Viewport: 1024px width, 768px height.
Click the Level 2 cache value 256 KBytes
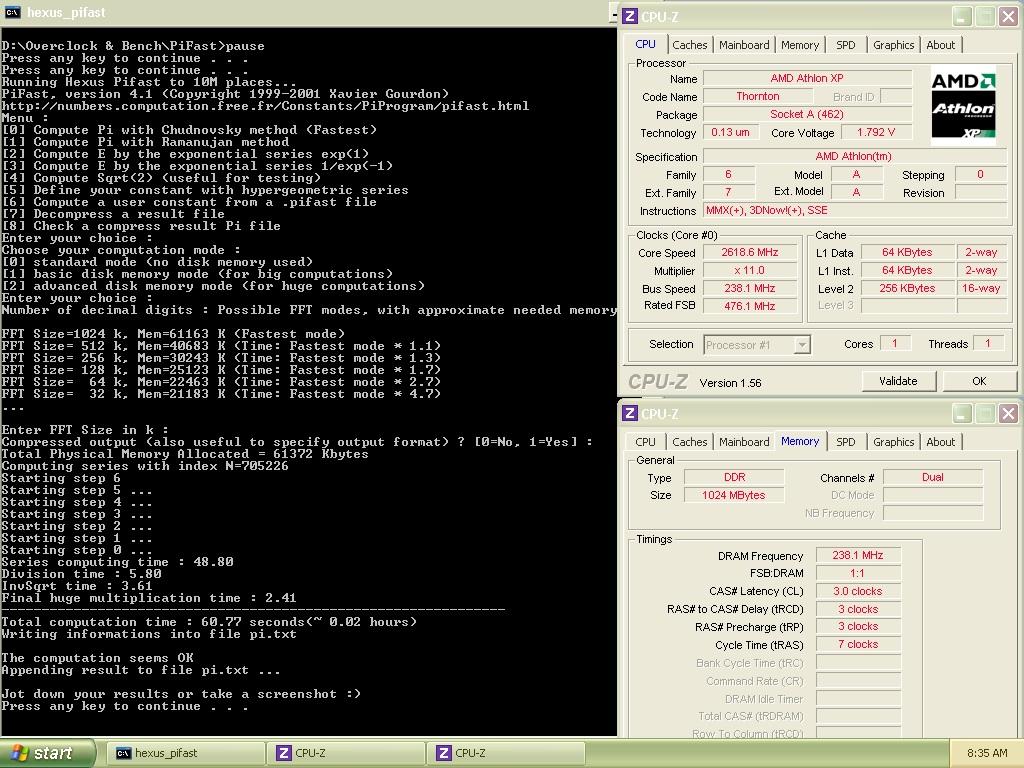tap(907, 288)
